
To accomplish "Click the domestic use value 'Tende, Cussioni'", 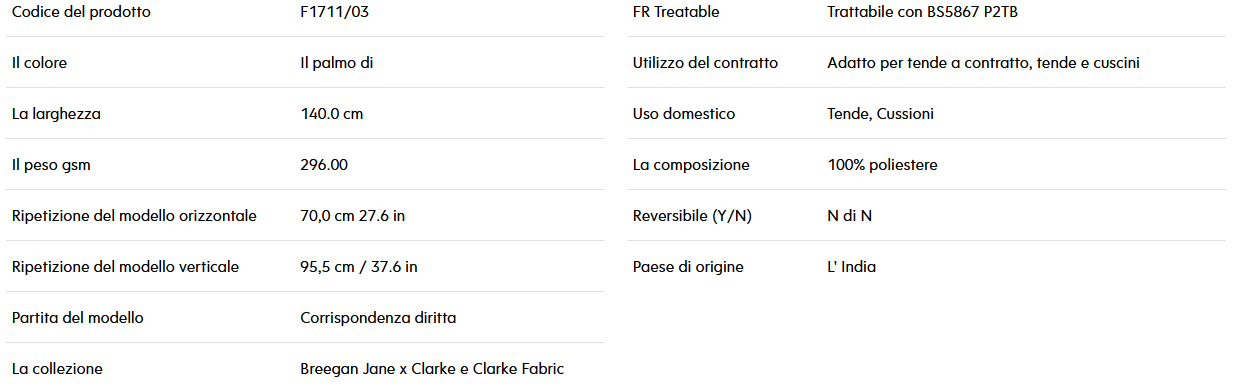I will pyautogui.click(x=881, y=114).
